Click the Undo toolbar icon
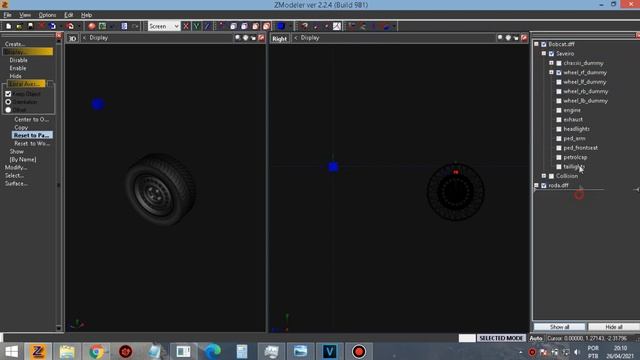 tap(53, 26)
